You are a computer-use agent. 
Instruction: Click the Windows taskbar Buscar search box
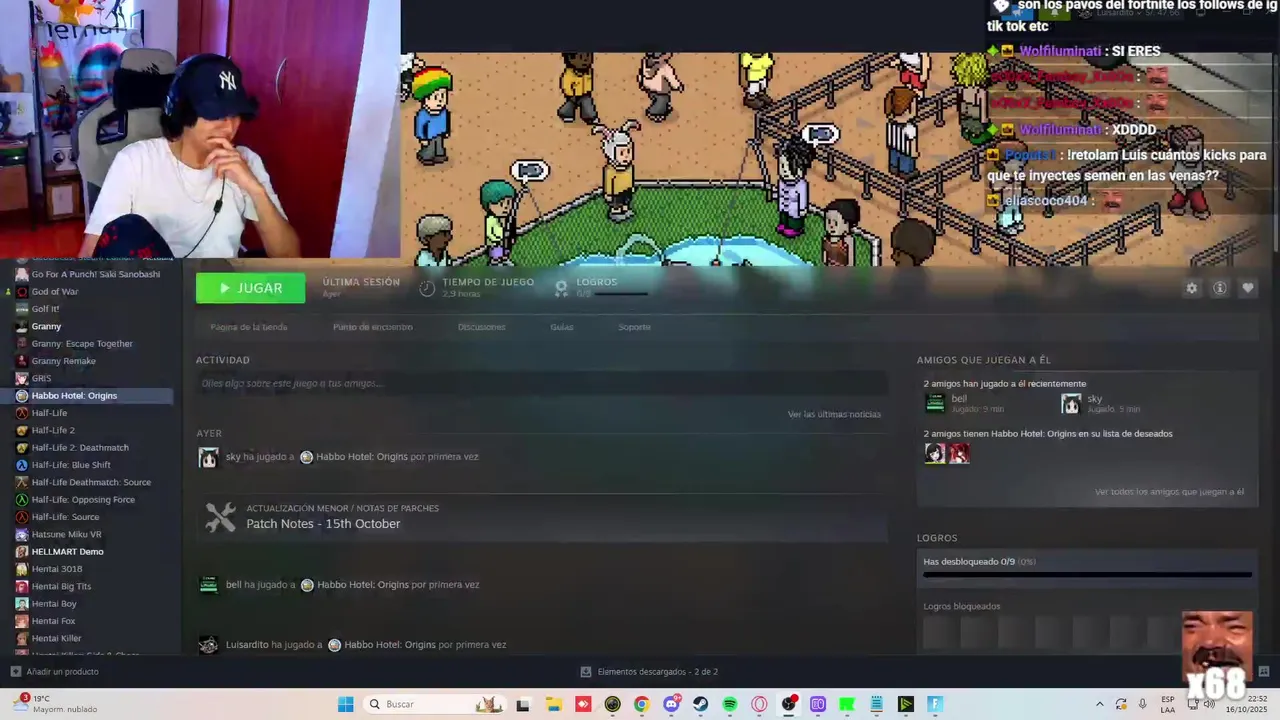click(x=434, y=704)
